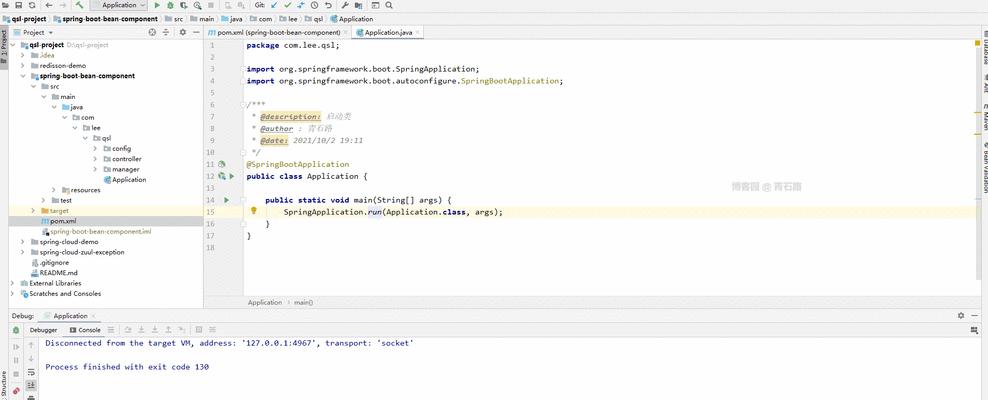Click the Rerun debug bug icon
This screenshot has height=400, width=988.
(16, 330)
